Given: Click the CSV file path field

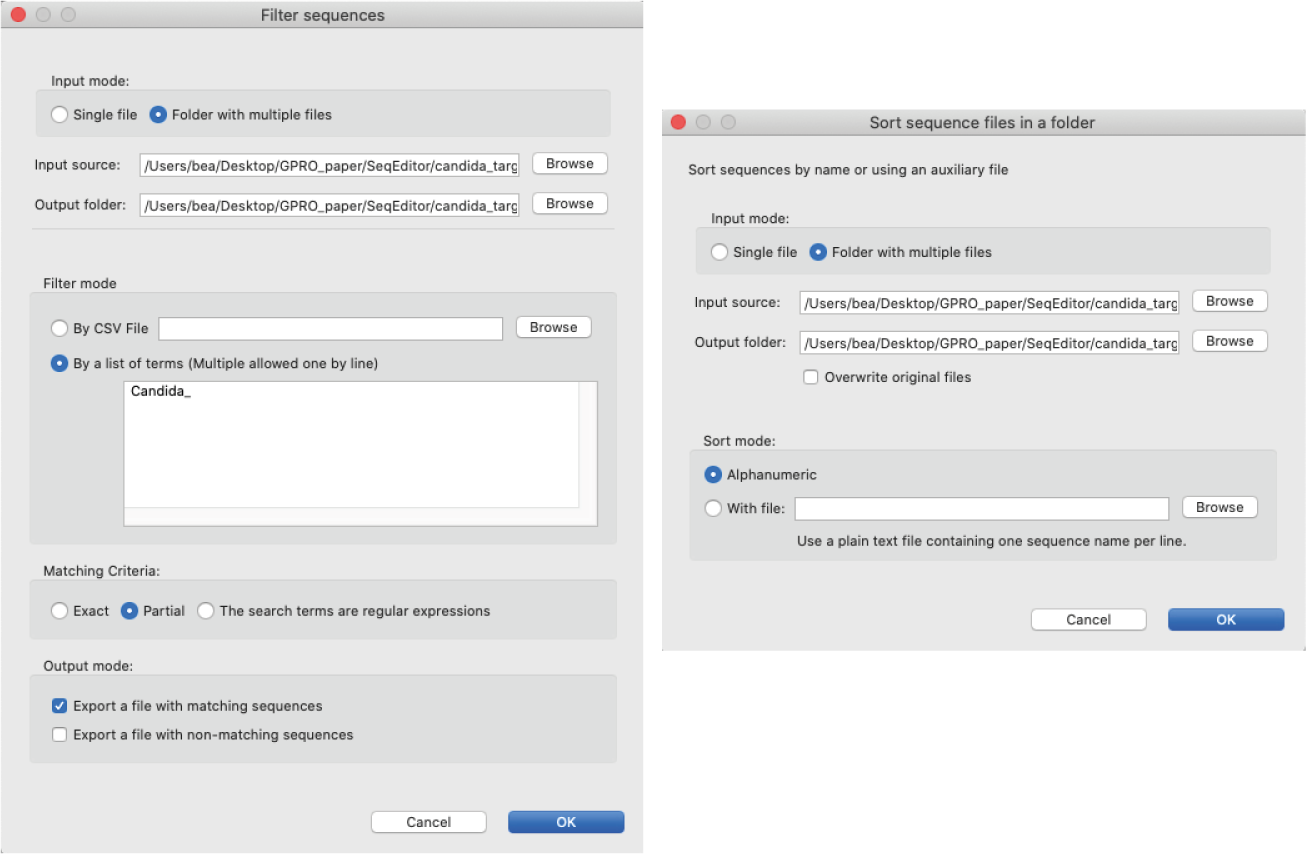Looking at the screenshot, I should point(330,328).
